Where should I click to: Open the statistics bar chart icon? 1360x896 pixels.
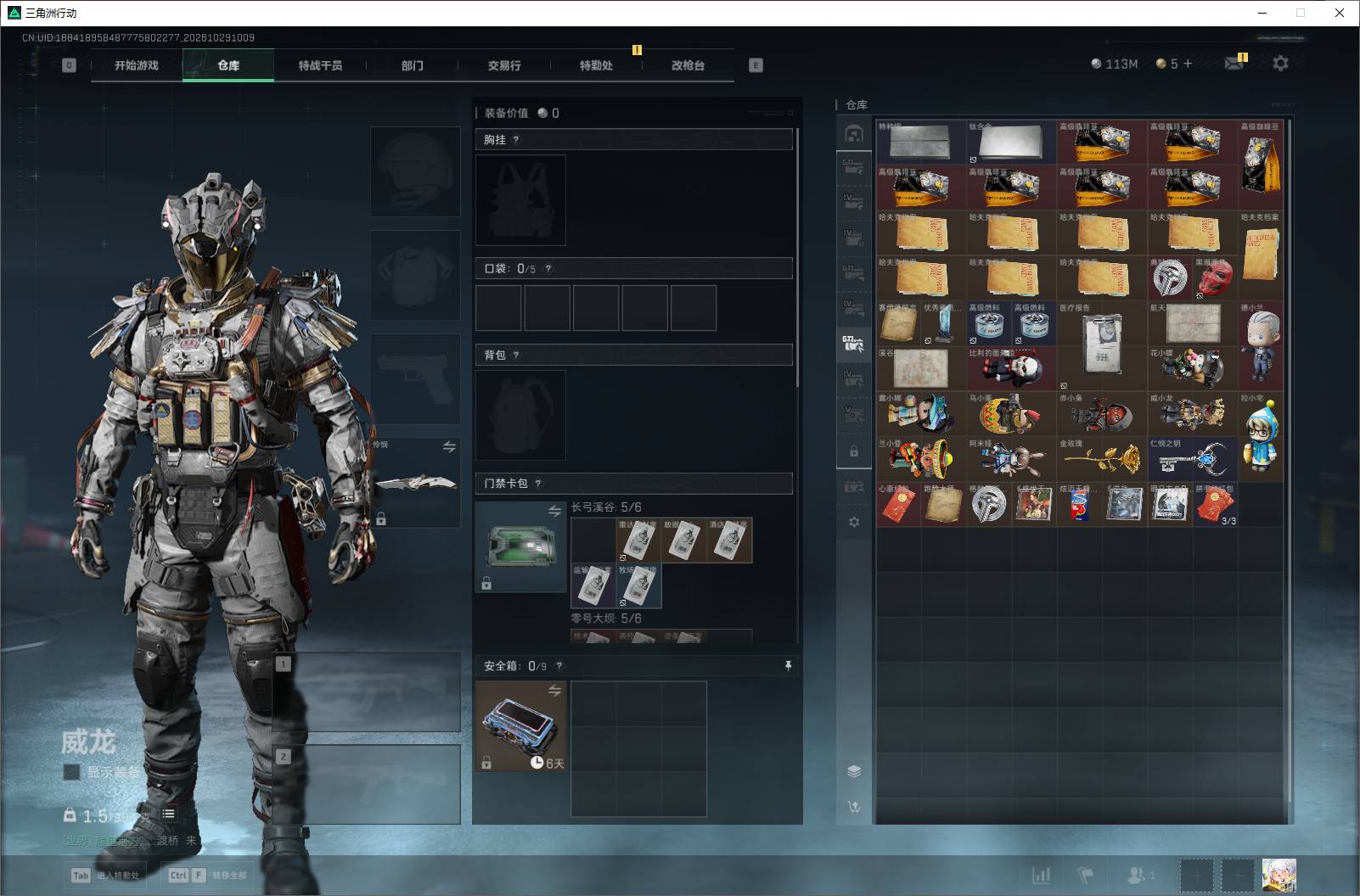tap(1041, 875)
